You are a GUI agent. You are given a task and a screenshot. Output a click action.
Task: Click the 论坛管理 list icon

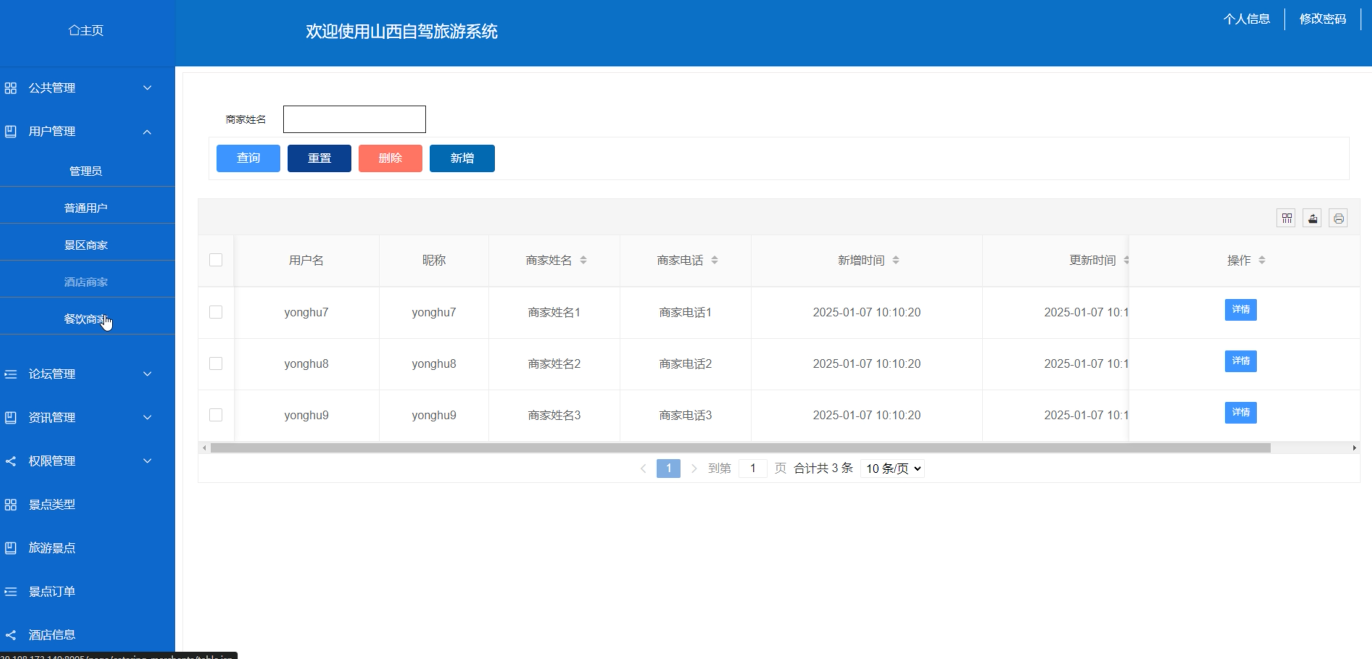(x=11, y=374)
